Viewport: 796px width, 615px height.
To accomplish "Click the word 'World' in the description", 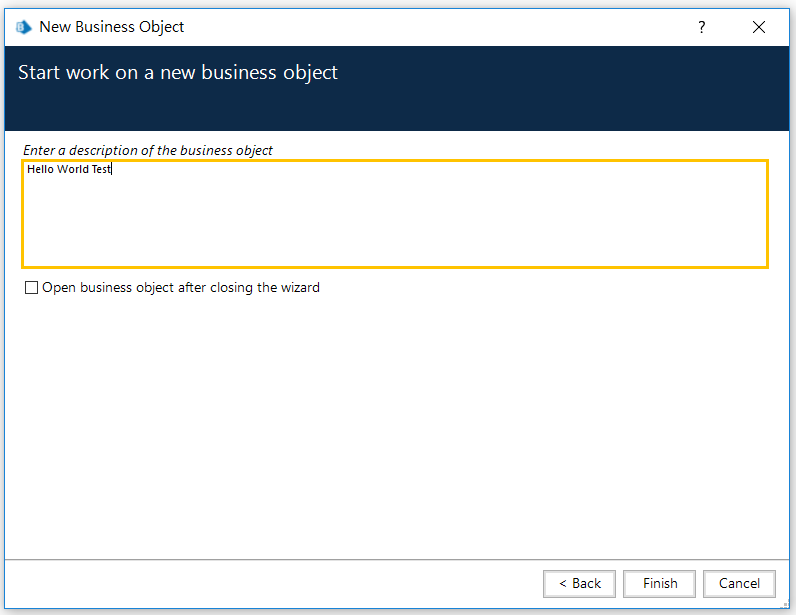I will [x=73, y=170].
